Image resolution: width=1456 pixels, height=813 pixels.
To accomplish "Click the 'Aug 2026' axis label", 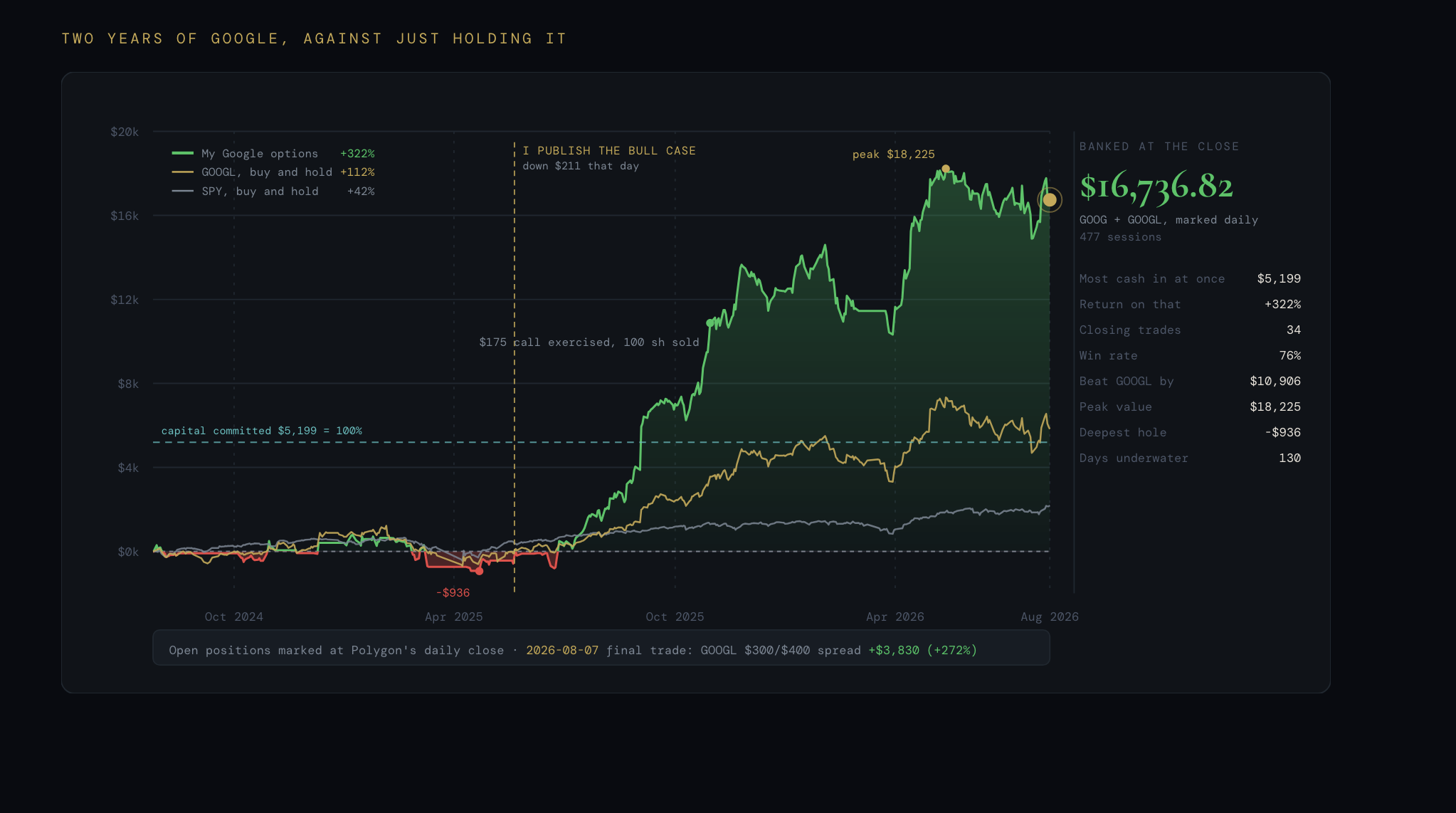I will (x=1050, y=617).
